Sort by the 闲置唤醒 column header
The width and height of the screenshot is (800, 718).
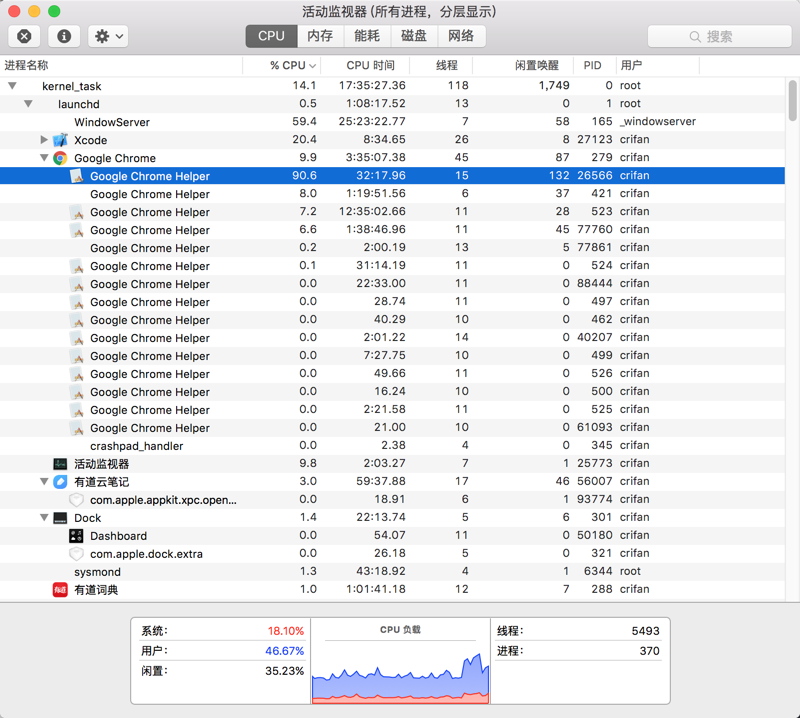(x=523, y=65)
